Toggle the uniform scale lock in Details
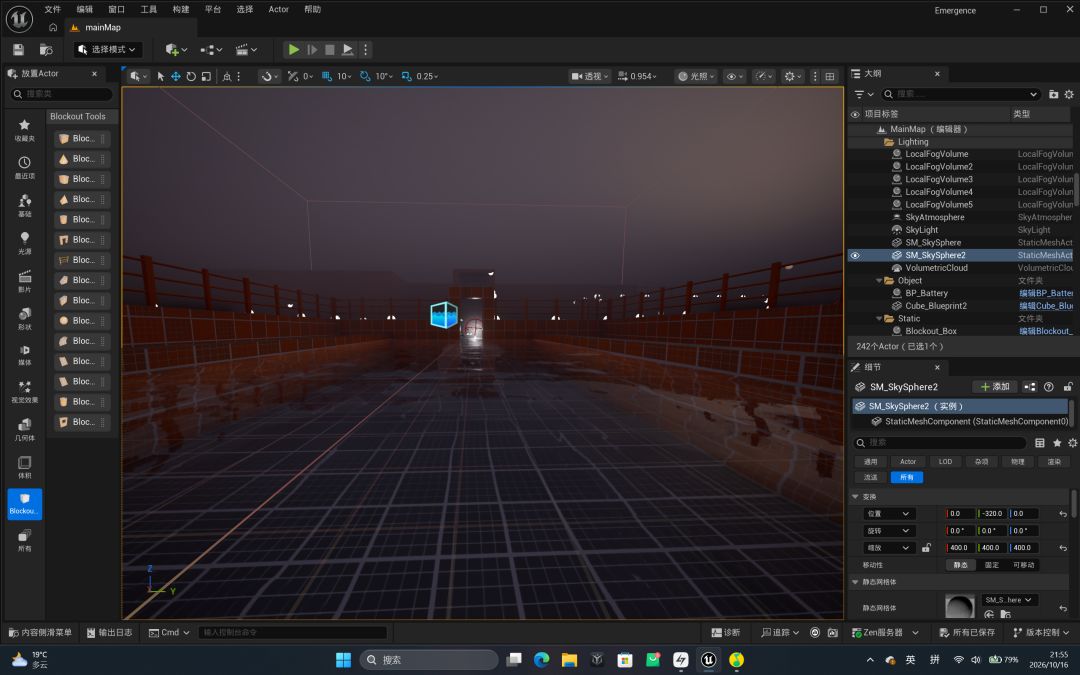This screenshot has width=1080, height=675. [926, 548]
